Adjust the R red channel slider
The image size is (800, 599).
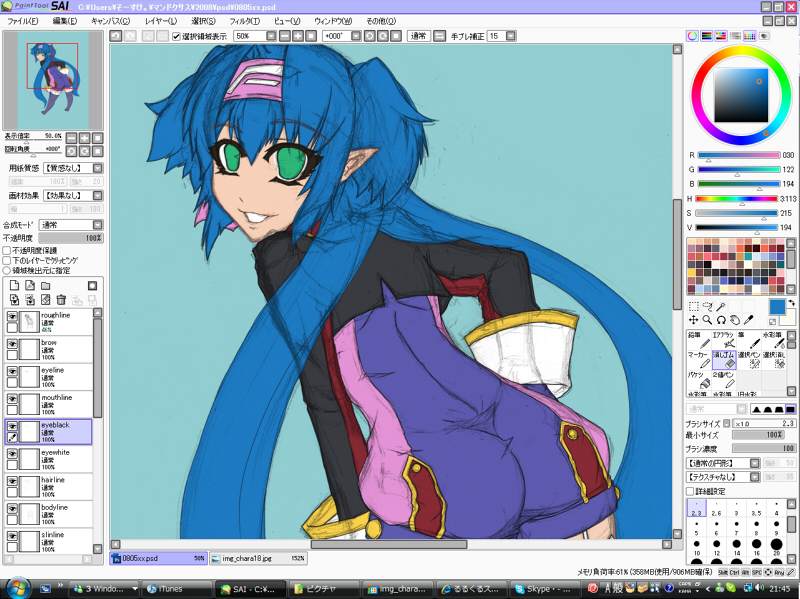click(738, 155)
